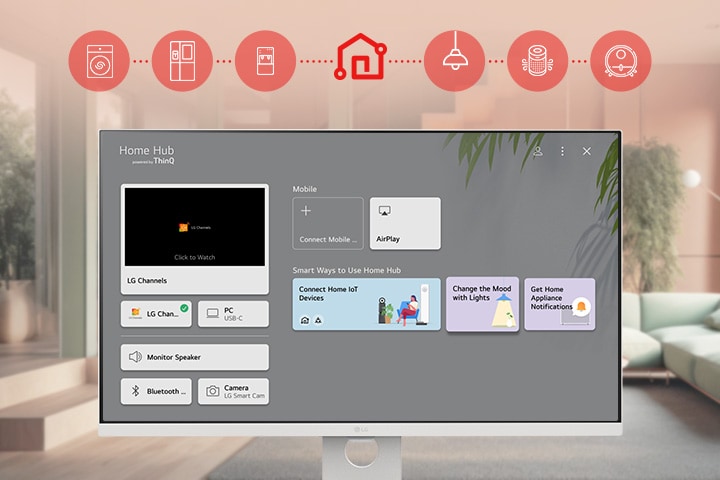Select the robot vacuum icon
Image resolution: width=720 pixels, height=480 pixels.
click(620, 60)
